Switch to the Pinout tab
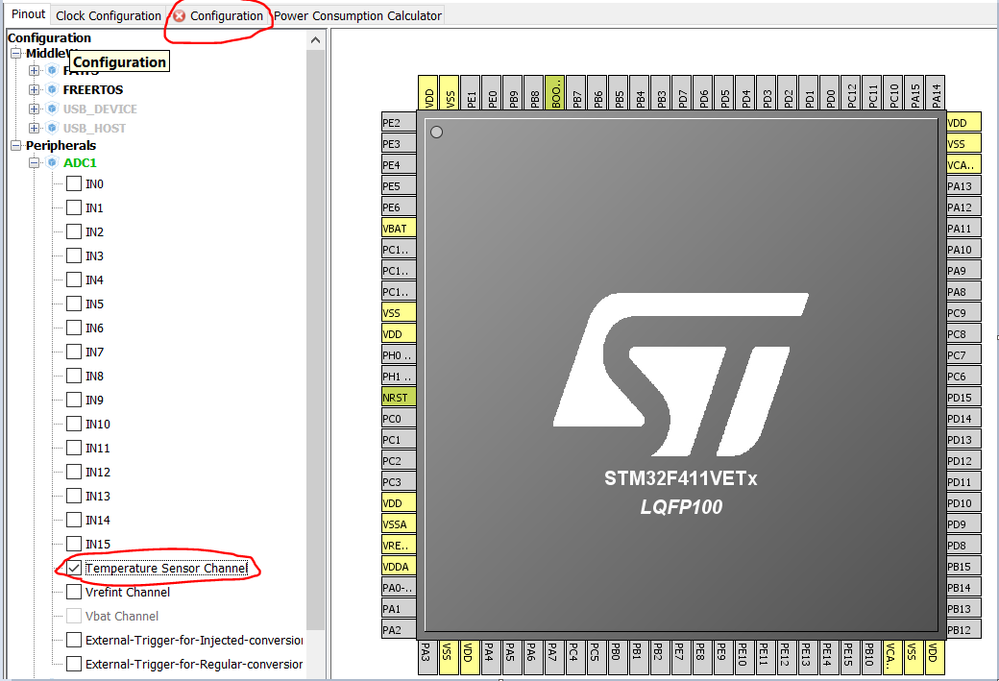 (x=28, y=15)
